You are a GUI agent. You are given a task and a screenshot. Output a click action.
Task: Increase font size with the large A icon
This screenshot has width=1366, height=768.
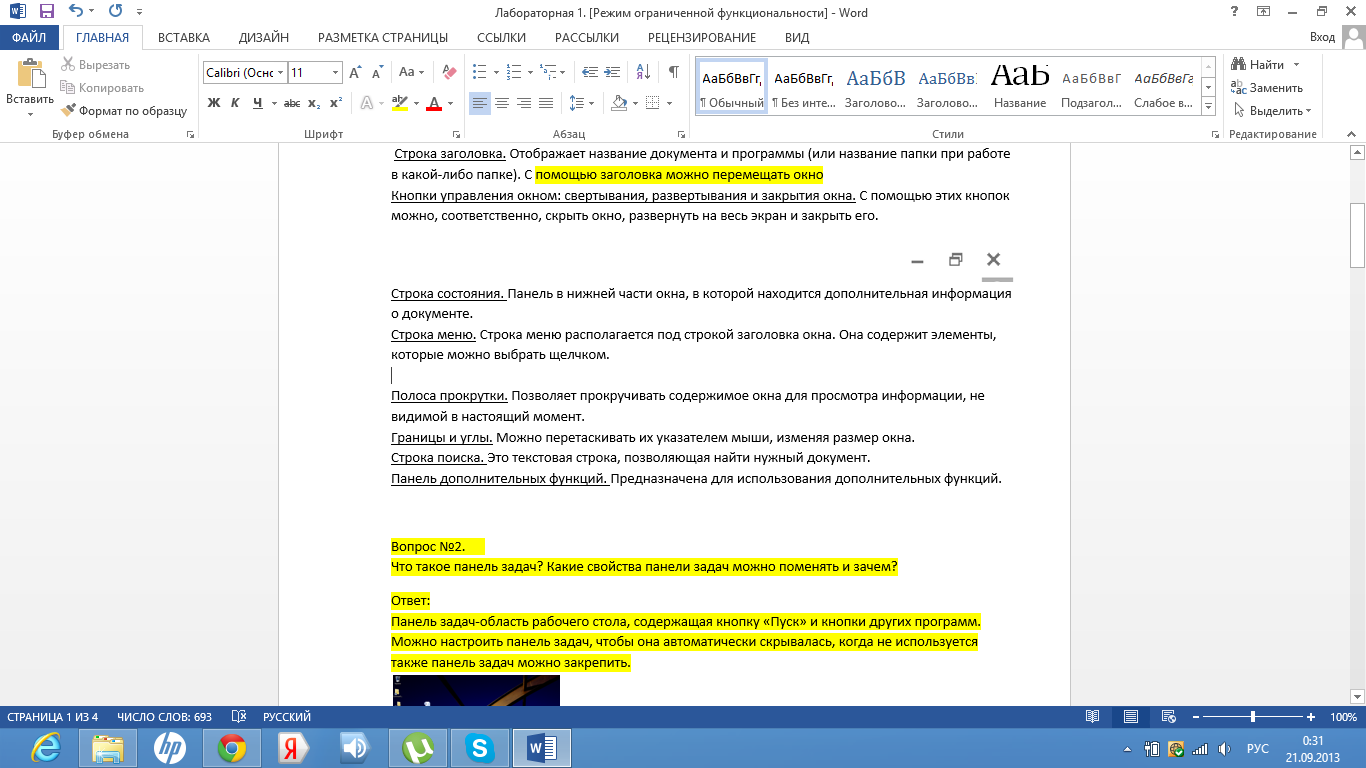pos(355,73)
